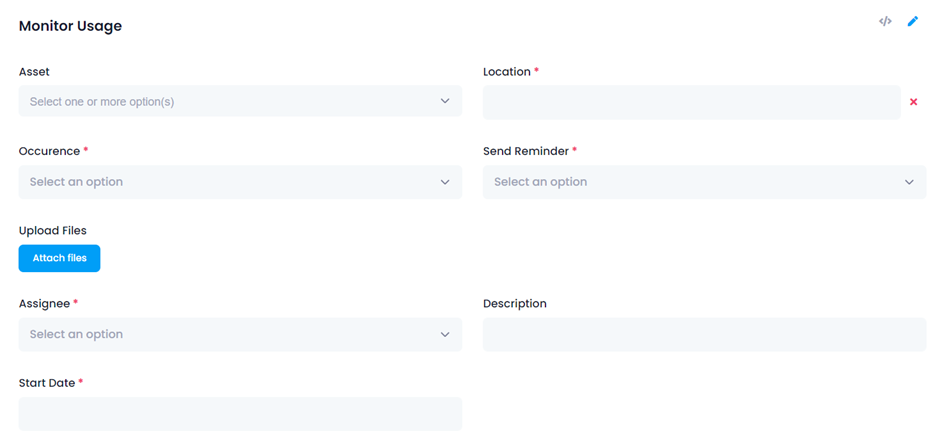Open the embed code view icon
The width and height of the screenshot is (940, 438).
click(885, 22)
